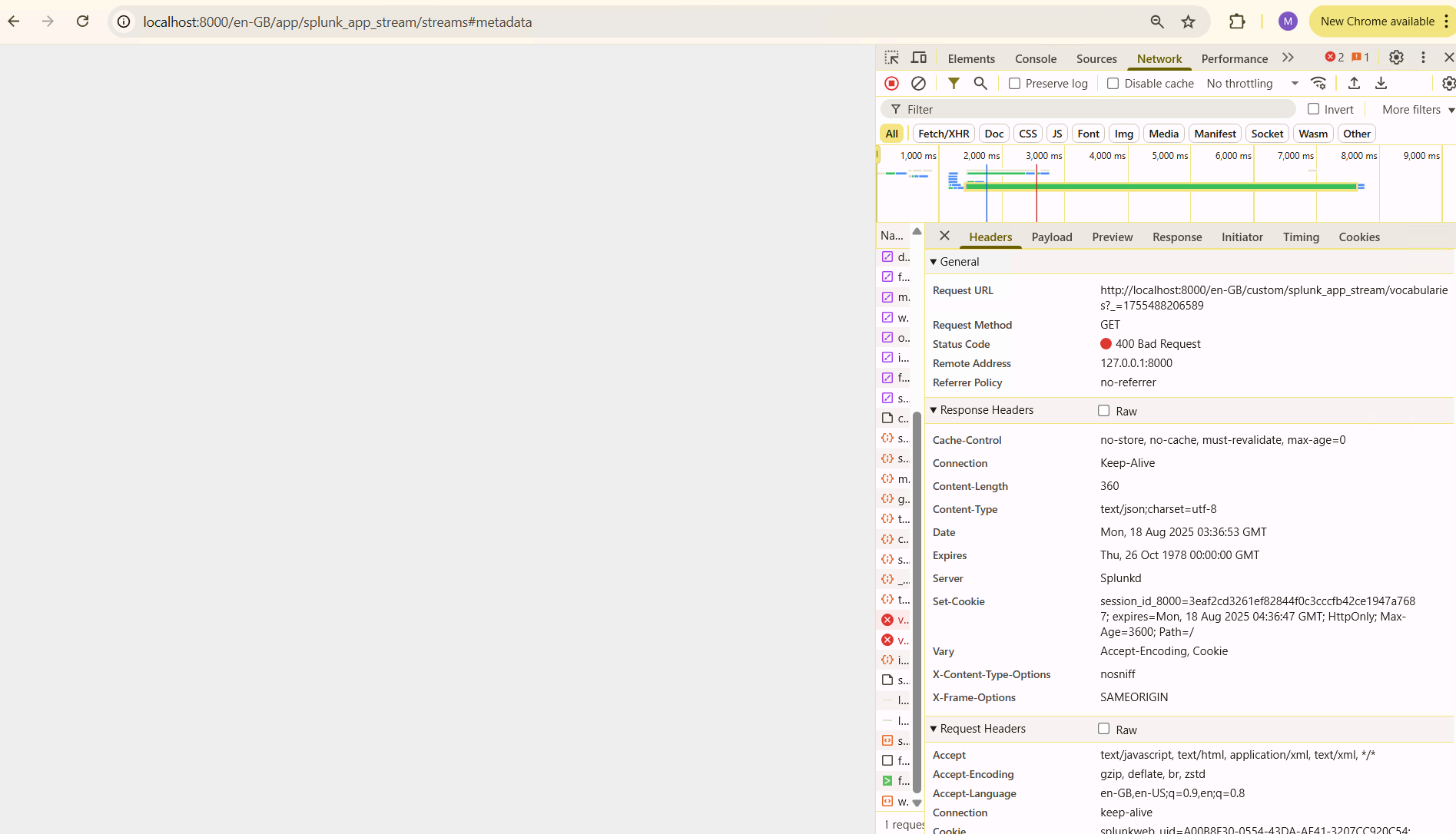The image size is (1456, 834).
Task: Click the export HAR download icon
Action: [1381, 83]
